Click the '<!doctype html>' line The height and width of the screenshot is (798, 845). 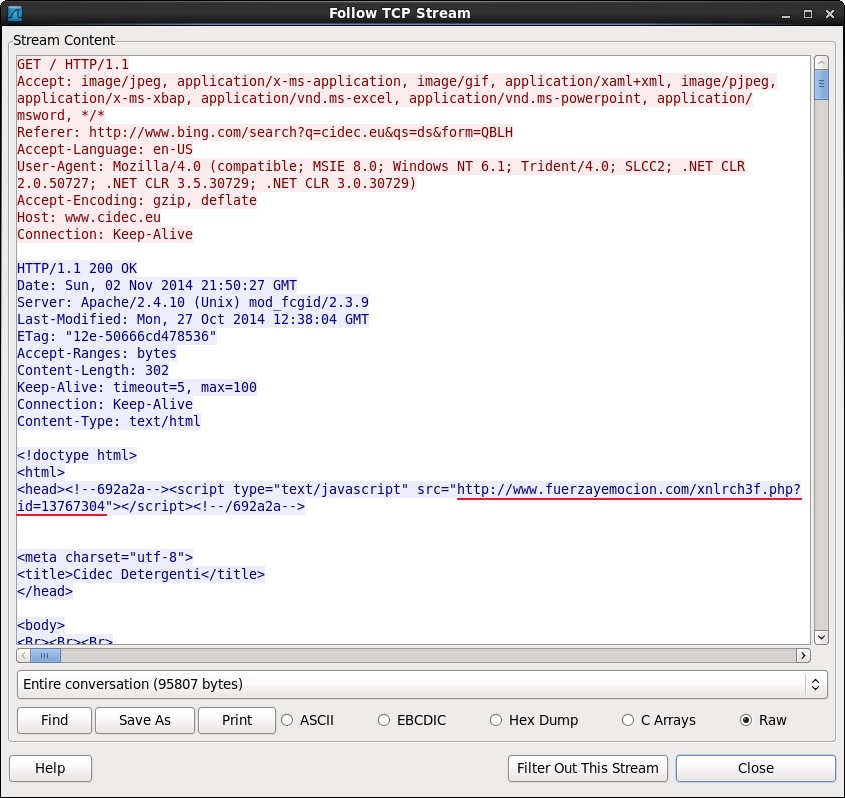[77, 455]
